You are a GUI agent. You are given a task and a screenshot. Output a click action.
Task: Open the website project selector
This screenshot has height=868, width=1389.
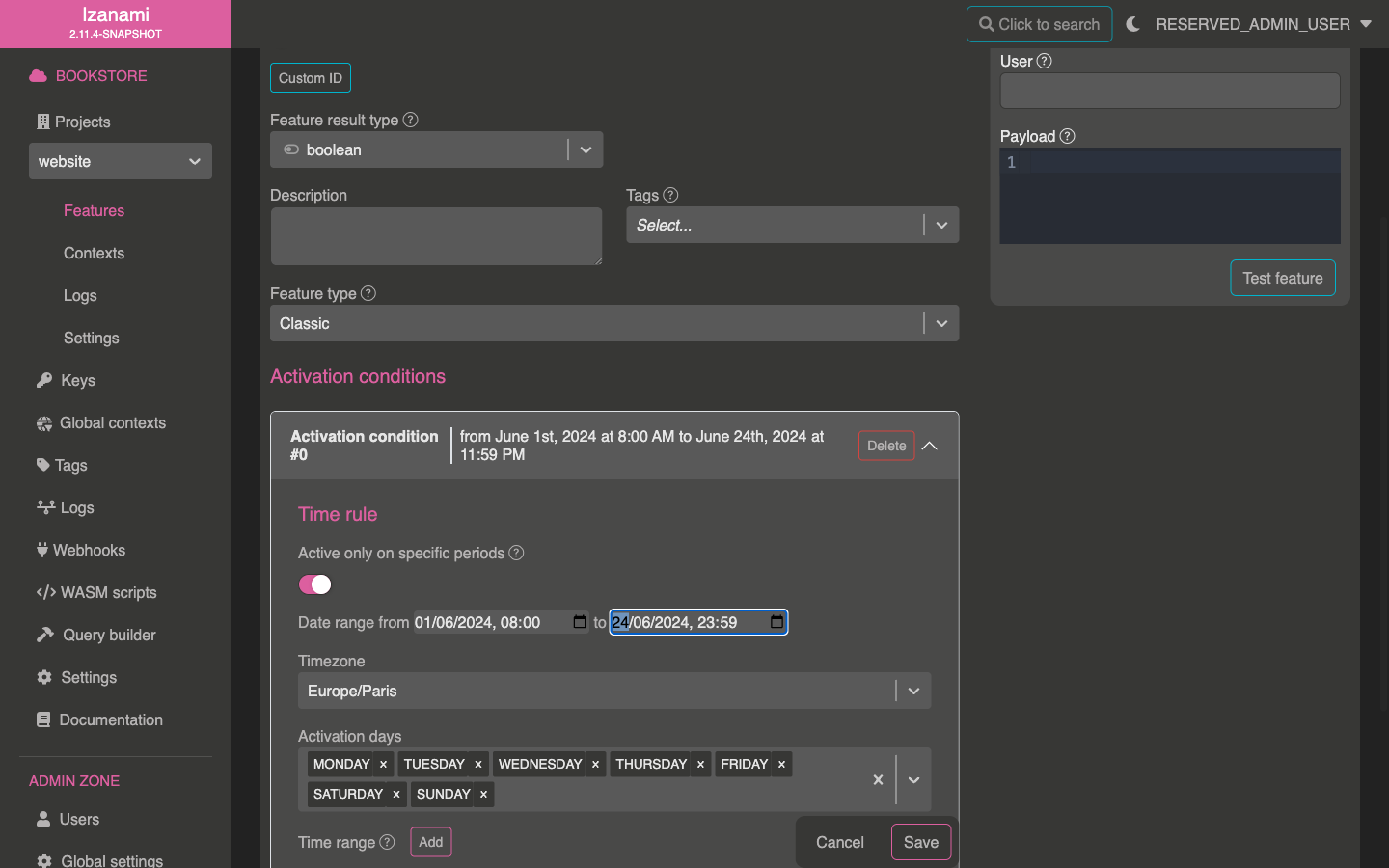click(194, 161)
